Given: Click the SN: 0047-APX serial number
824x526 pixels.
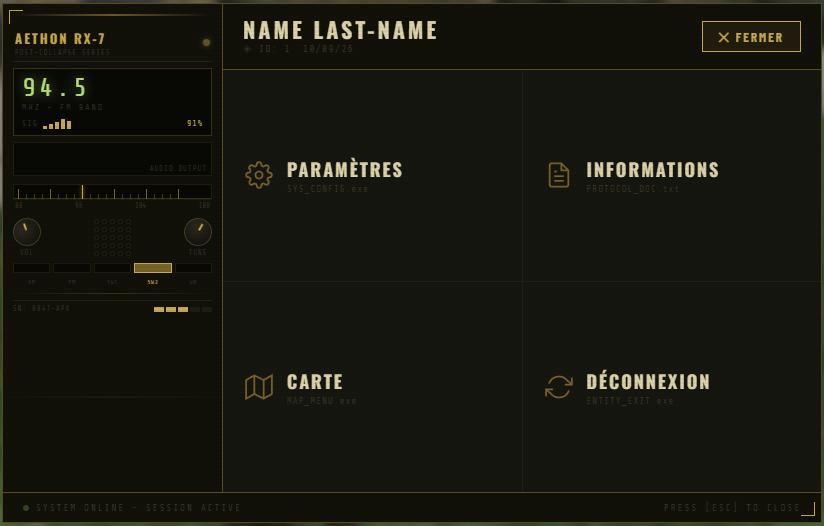Looking at the screenshot, I should pos(42,308).
